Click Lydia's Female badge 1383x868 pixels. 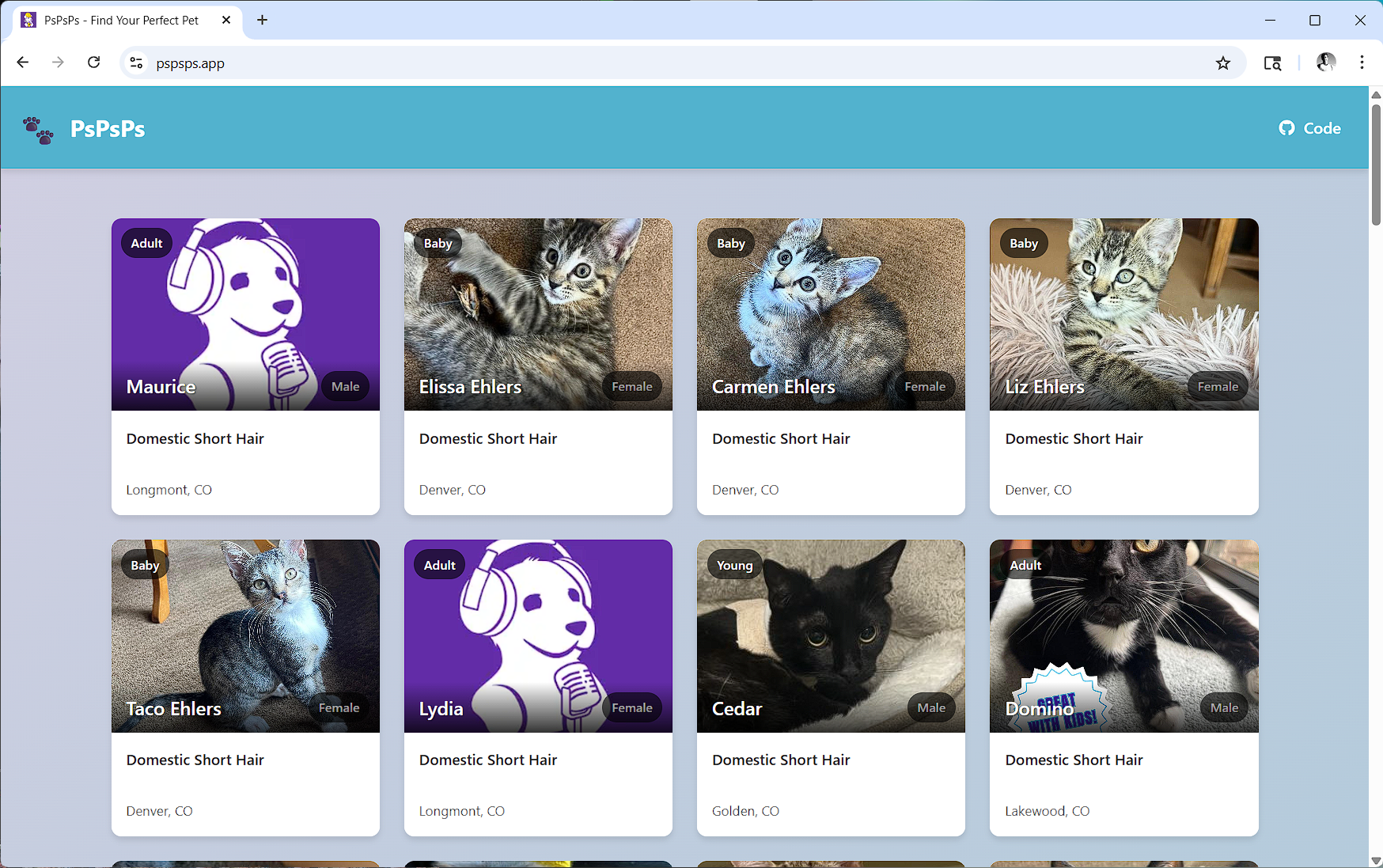tap(631, 708)
